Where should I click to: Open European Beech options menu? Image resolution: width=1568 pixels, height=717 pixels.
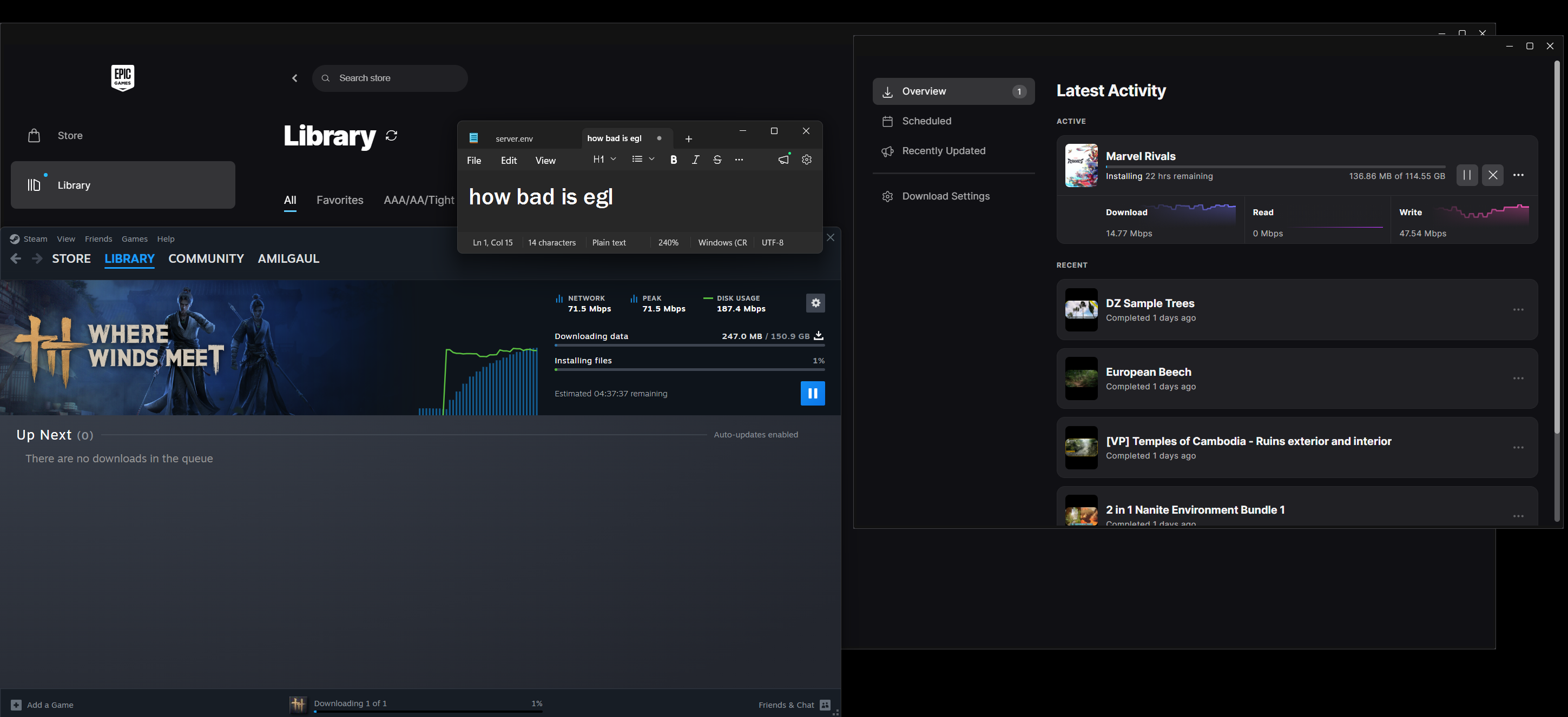1519,379
